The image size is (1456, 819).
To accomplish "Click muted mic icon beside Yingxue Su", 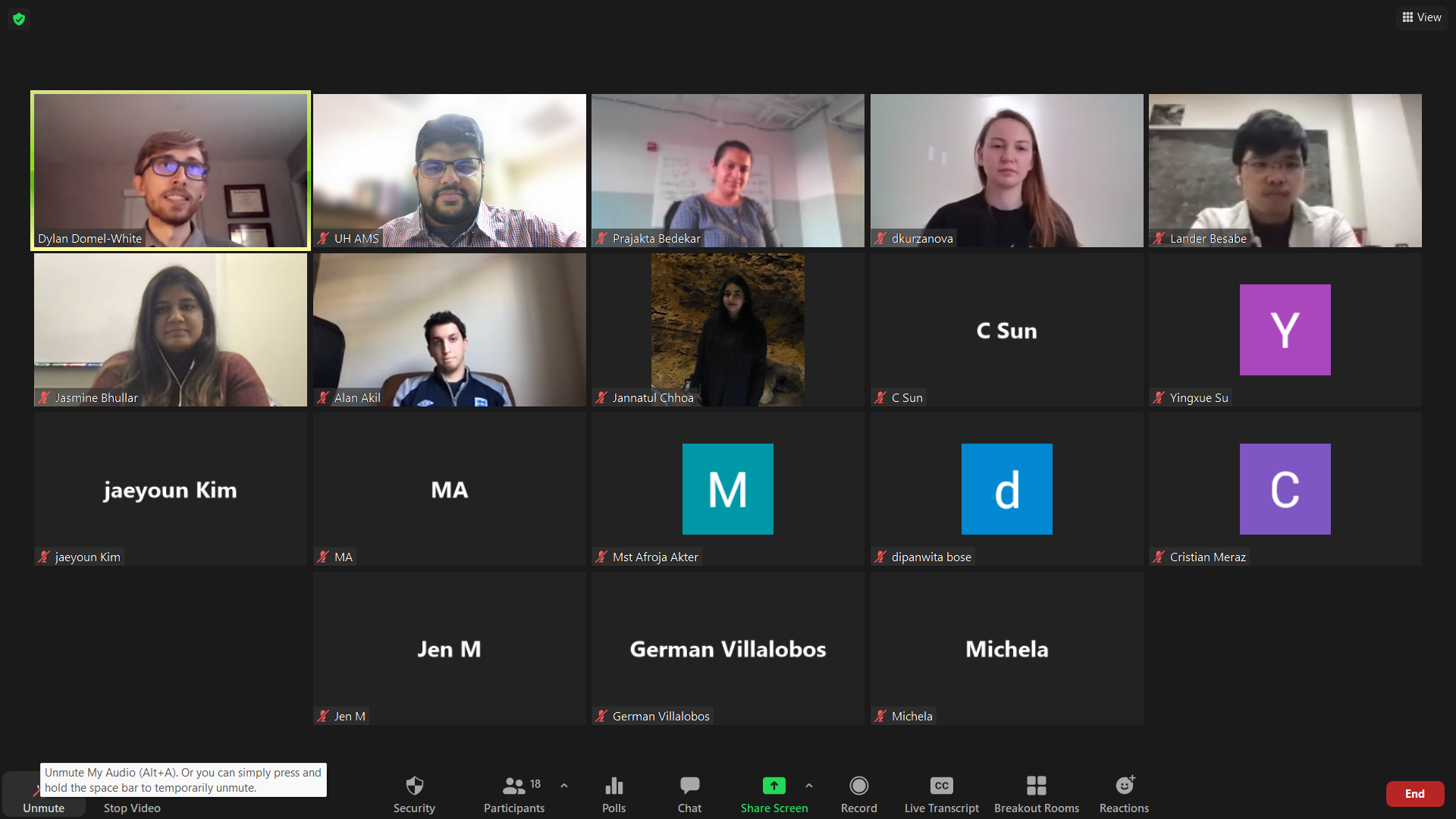I will point(1159,397).
